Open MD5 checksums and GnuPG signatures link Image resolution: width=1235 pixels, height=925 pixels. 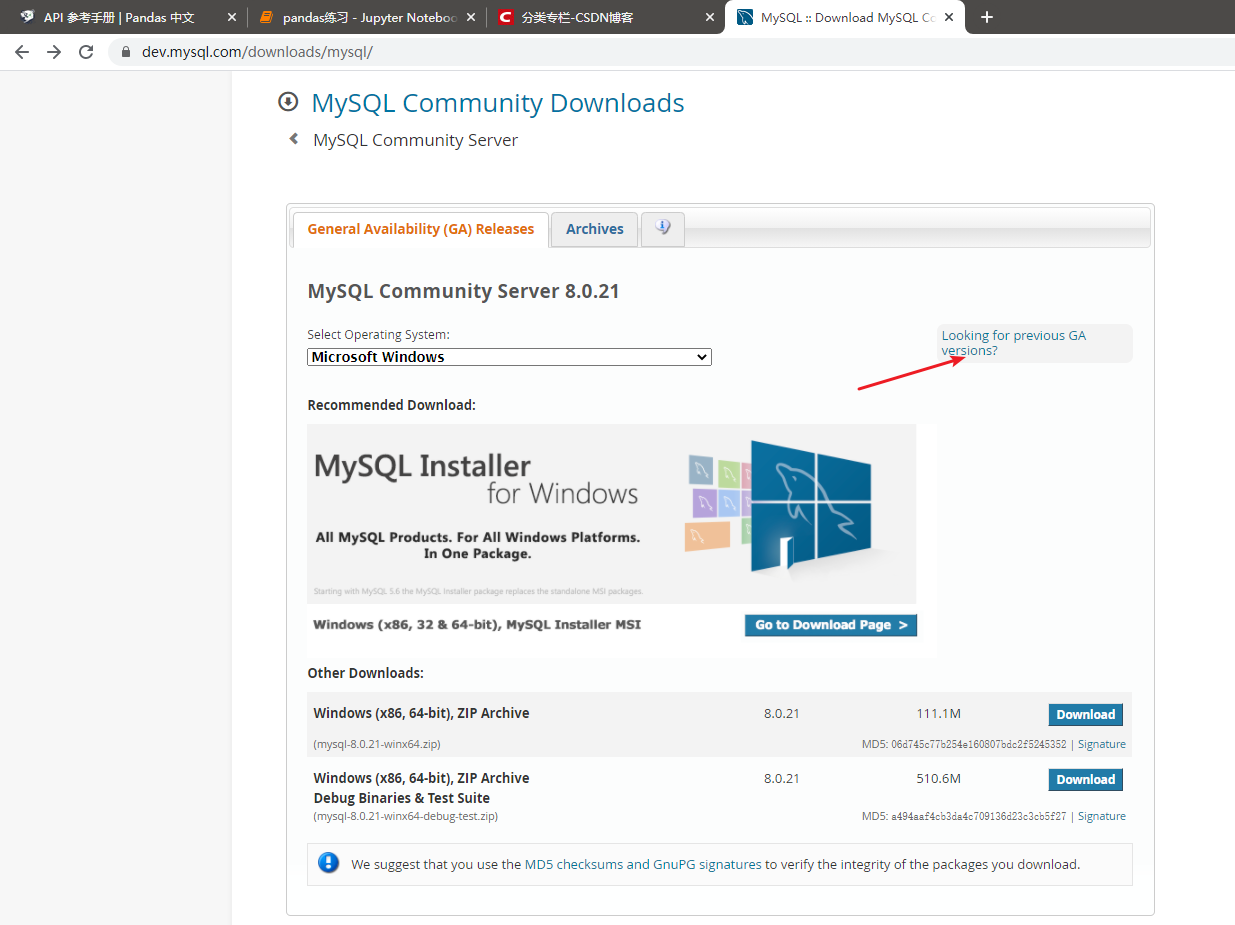click(x=643, y=864)
